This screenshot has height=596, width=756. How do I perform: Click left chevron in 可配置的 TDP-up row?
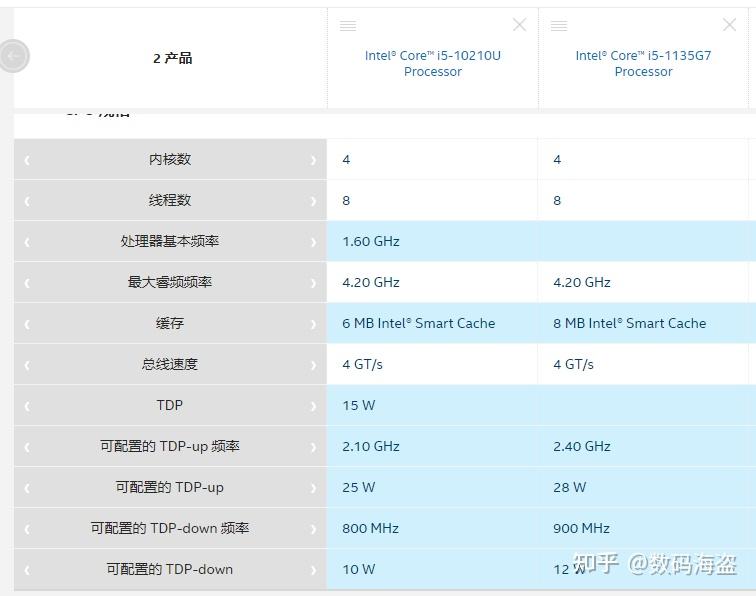tap(27, 488)
